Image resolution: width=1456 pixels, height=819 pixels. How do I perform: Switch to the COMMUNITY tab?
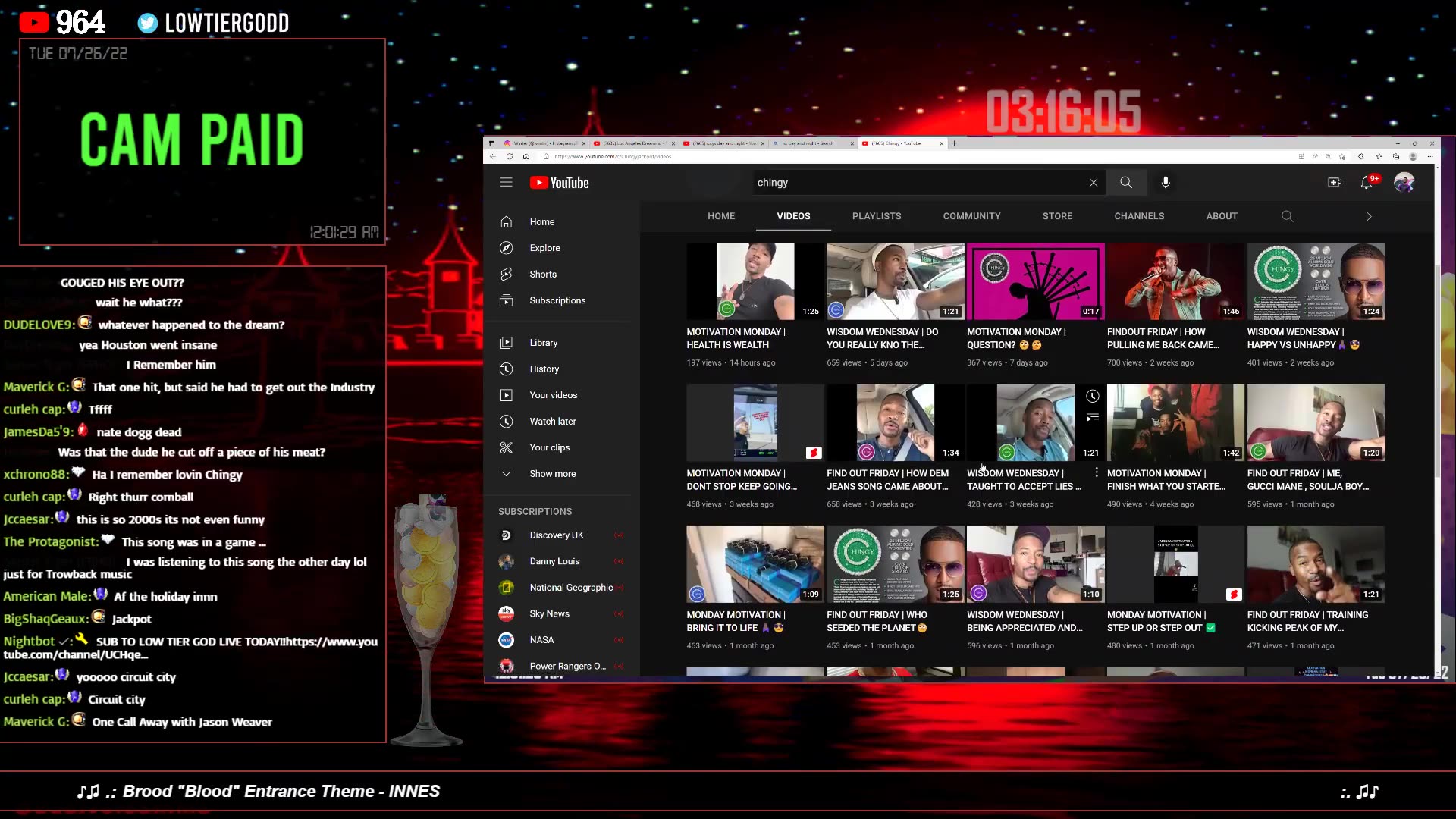tap(971, 216)
